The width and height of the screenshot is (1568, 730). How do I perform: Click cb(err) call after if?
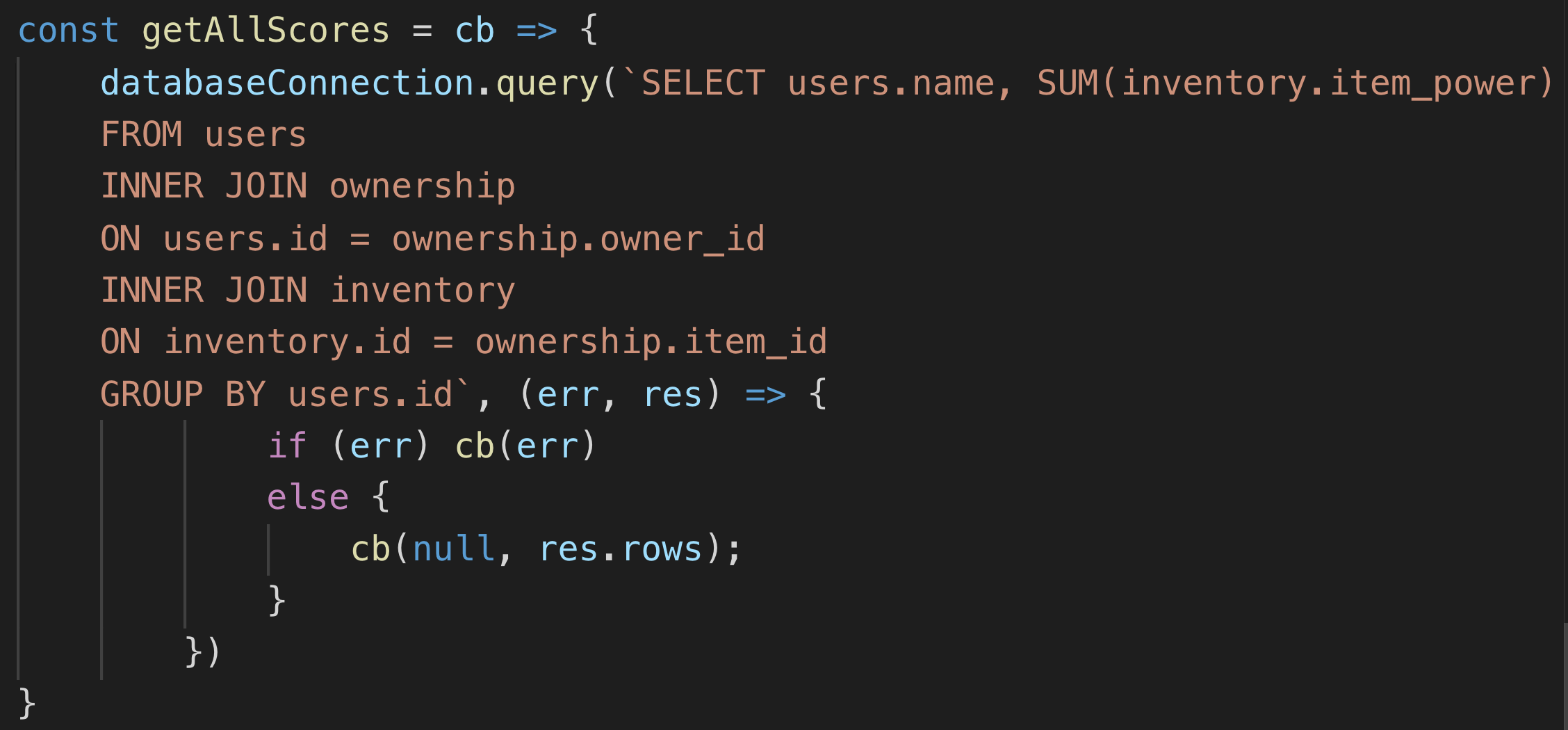click(x=526, y=446)
